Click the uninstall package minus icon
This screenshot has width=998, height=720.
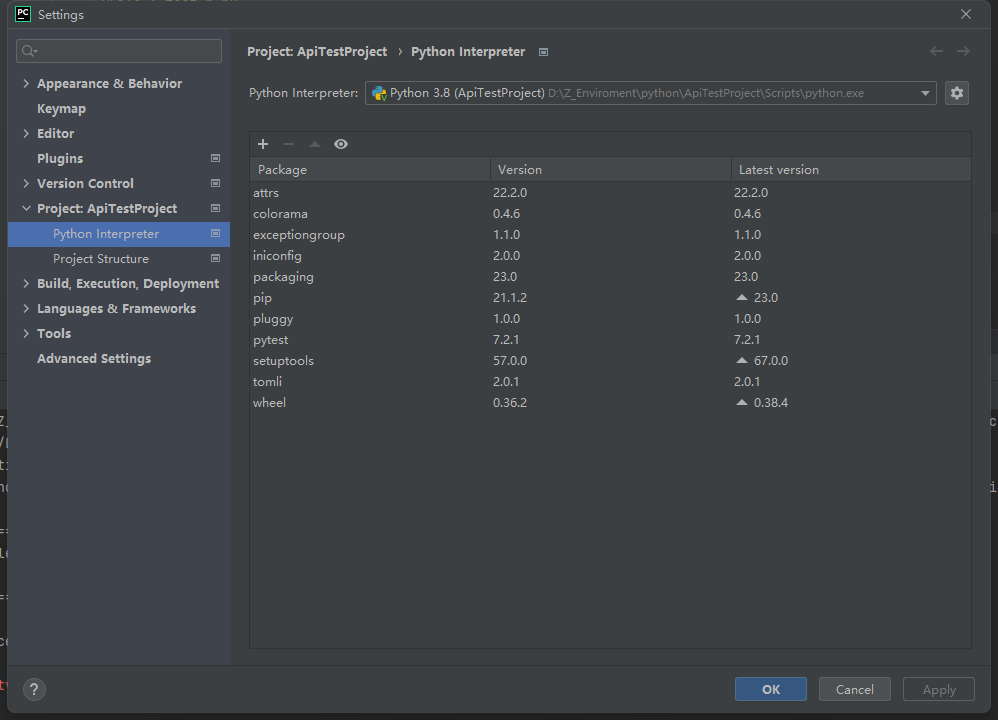pos(289,144)
